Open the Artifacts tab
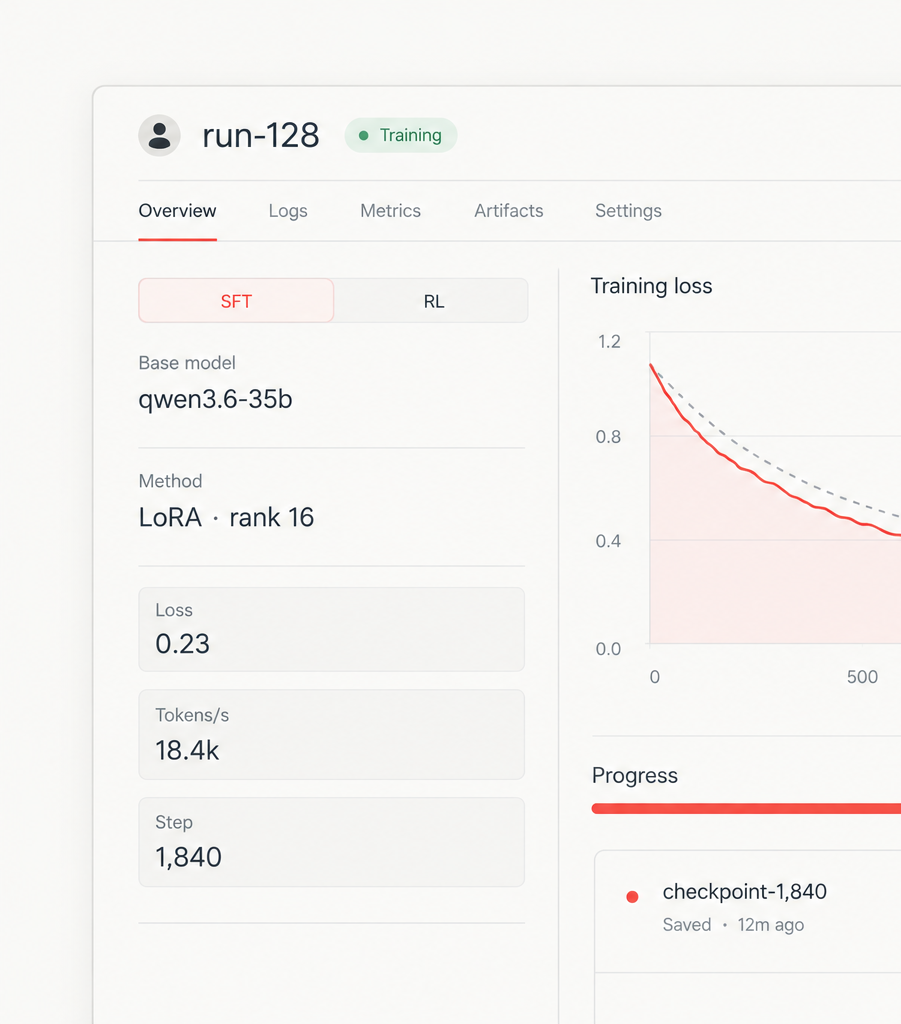901x1024 pixels. pyautogui.click(x=509, y=211)
